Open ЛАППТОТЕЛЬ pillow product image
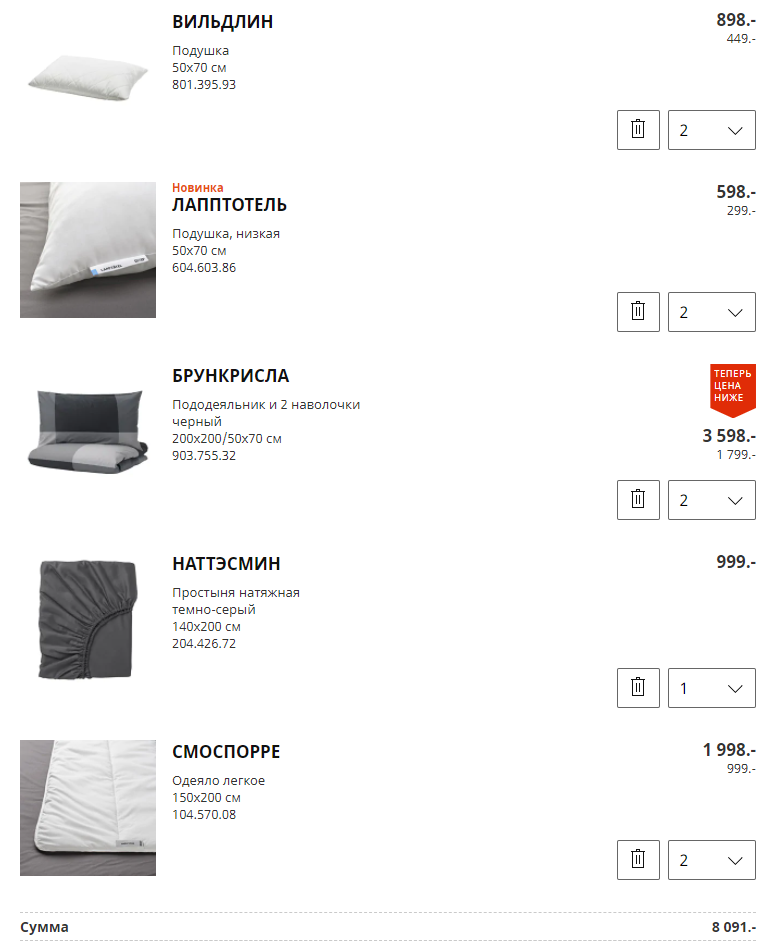 click(x=88, y=250)
